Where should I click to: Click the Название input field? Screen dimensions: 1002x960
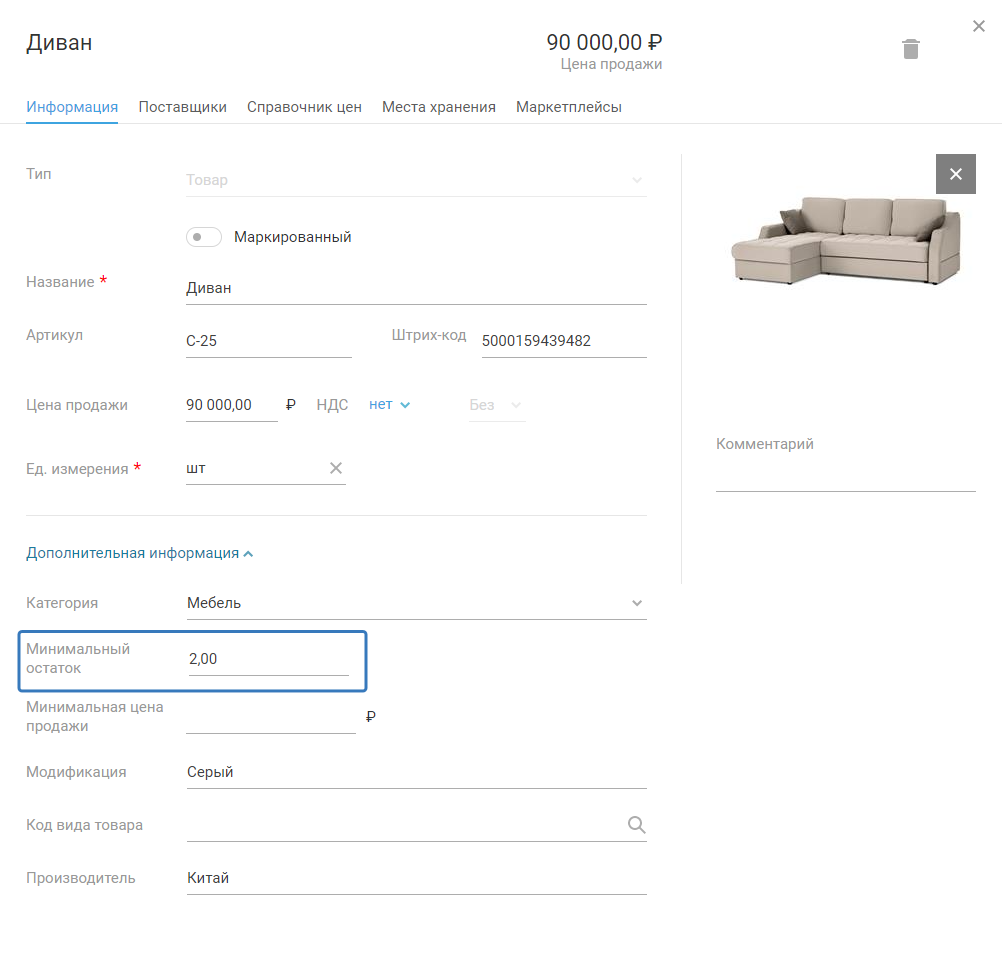(415, 288)
